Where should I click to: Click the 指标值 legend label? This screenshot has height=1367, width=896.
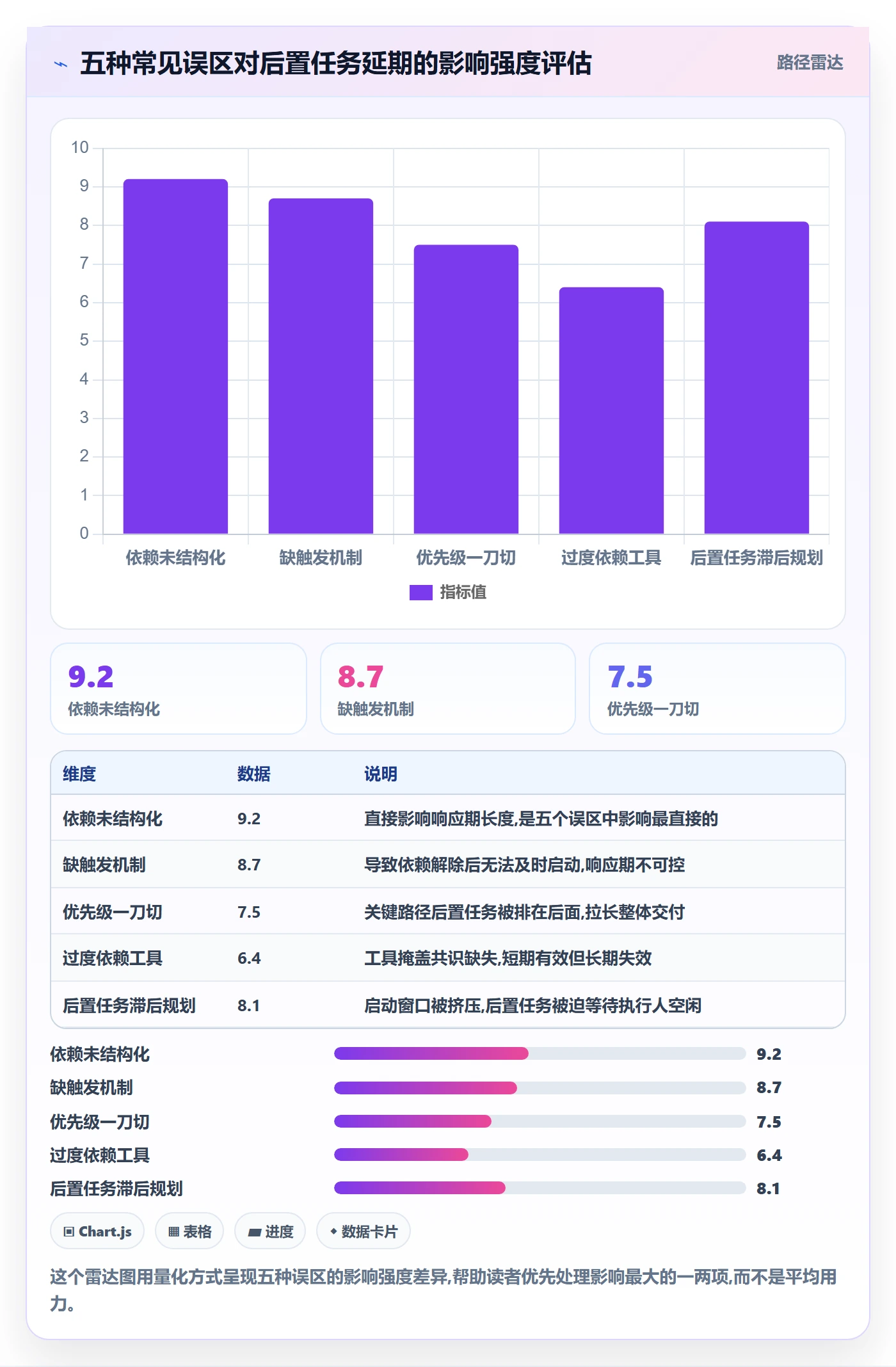[463, 592]
